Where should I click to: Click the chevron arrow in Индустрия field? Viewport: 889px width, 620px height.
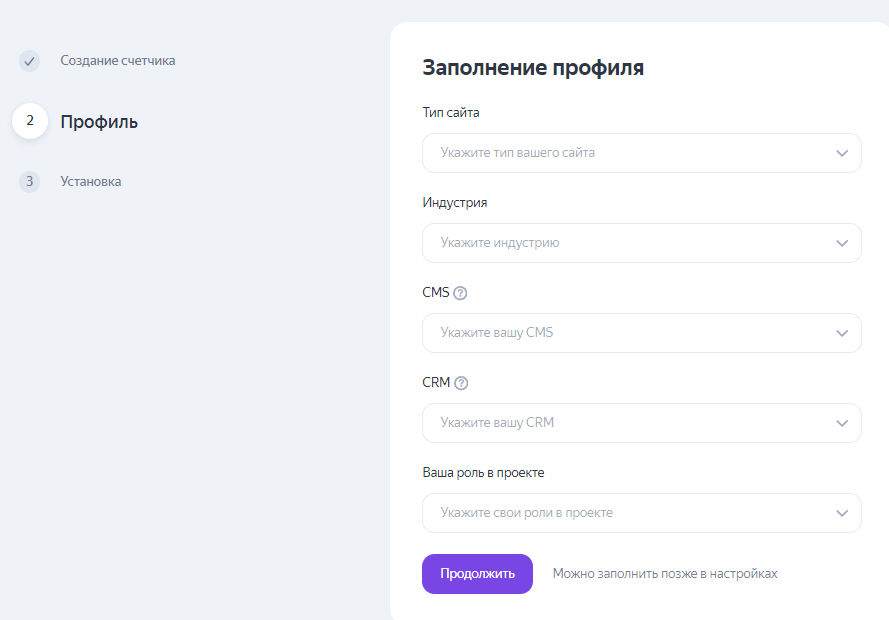click(842, 243)
